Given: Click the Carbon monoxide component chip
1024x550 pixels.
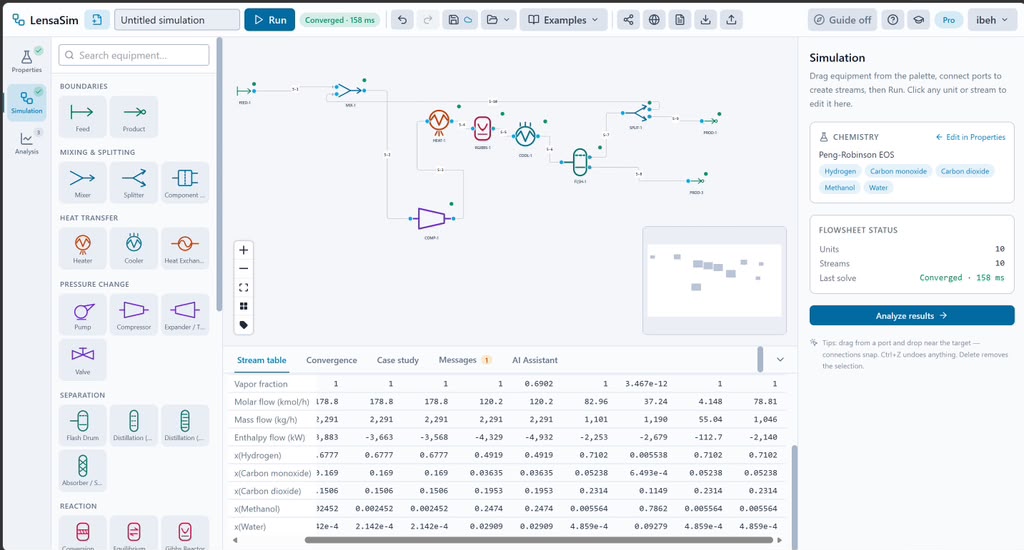Looking at the screenshot, I should point(898,171).
